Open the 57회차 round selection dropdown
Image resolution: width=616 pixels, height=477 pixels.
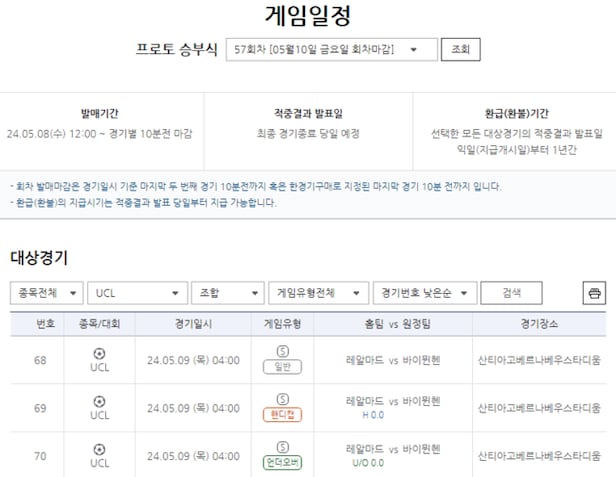click(331, 49)
